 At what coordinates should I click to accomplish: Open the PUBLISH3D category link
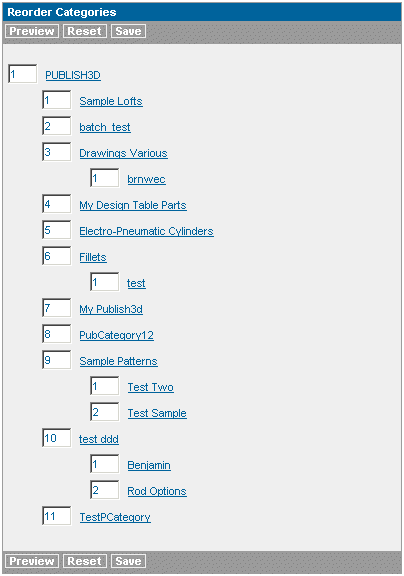[73, 75]
